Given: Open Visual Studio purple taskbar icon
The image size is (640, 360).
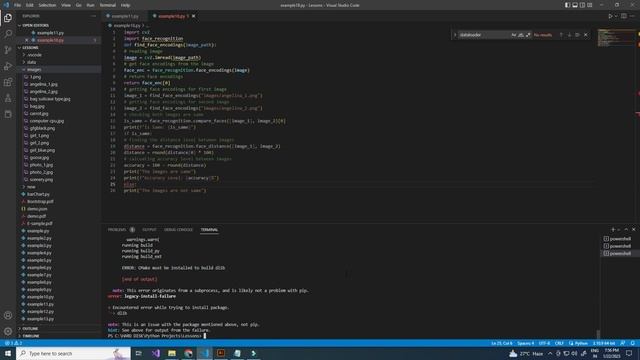Looking at the screenshot, I should [156, 353].
